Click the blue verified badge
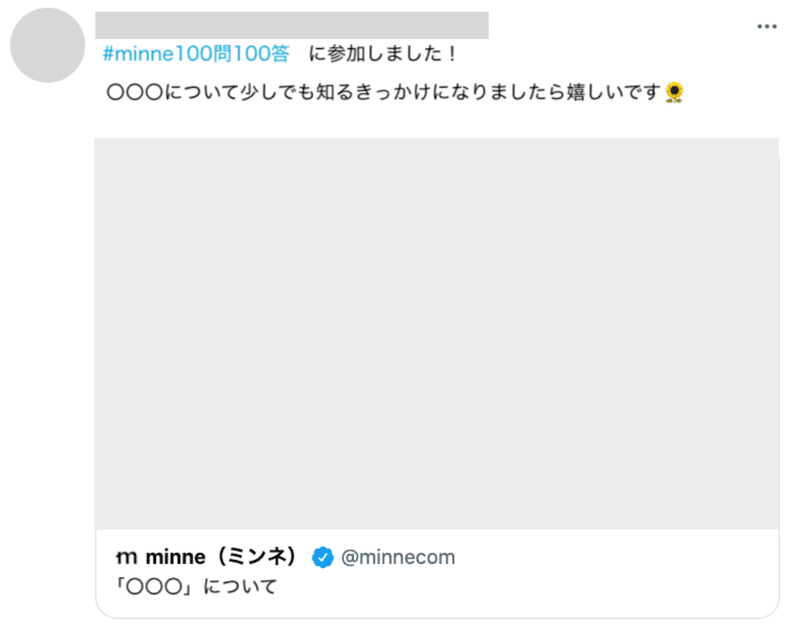The height and width of the screenshot is (641, 800). pos(322,557)
